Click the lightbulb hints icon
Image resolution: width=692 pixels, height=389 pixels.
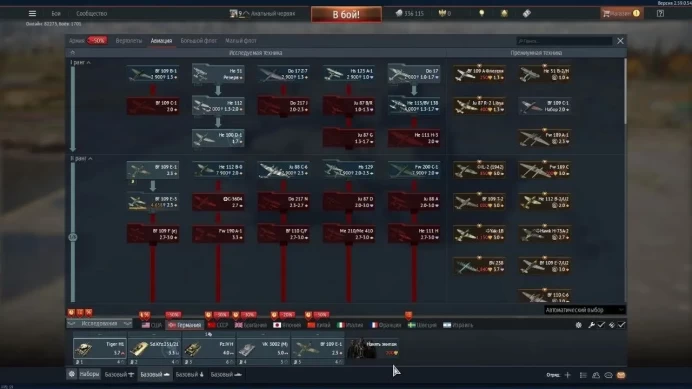pyautogui.click(x=481, y=13)
